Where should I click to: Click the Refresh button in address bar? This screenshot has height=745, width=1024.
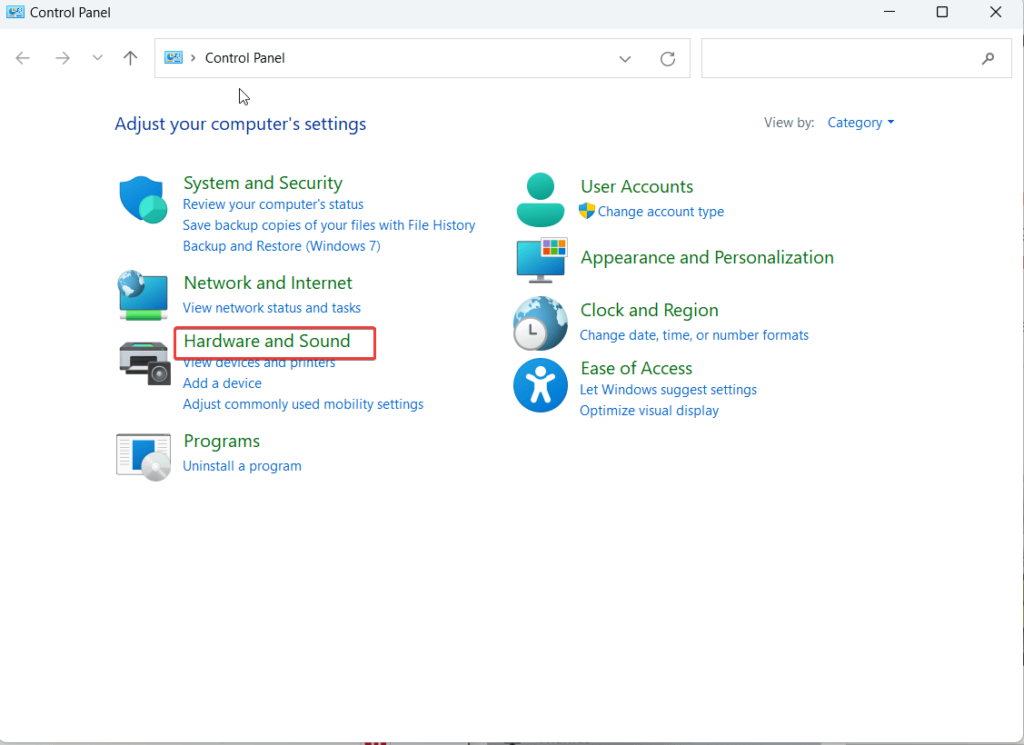[x=668, y=59]
